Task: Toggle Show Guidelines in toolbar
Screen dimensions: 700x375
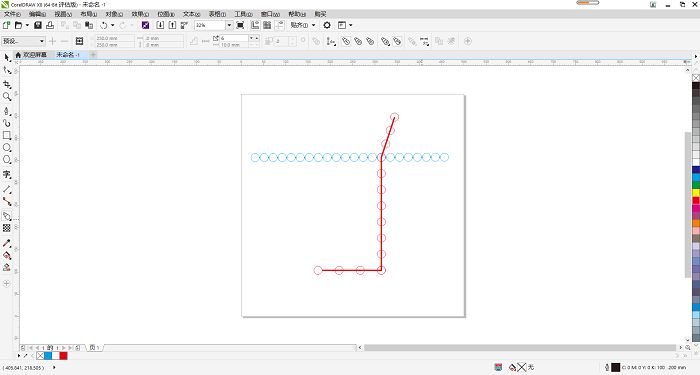Action: (279, 25)
